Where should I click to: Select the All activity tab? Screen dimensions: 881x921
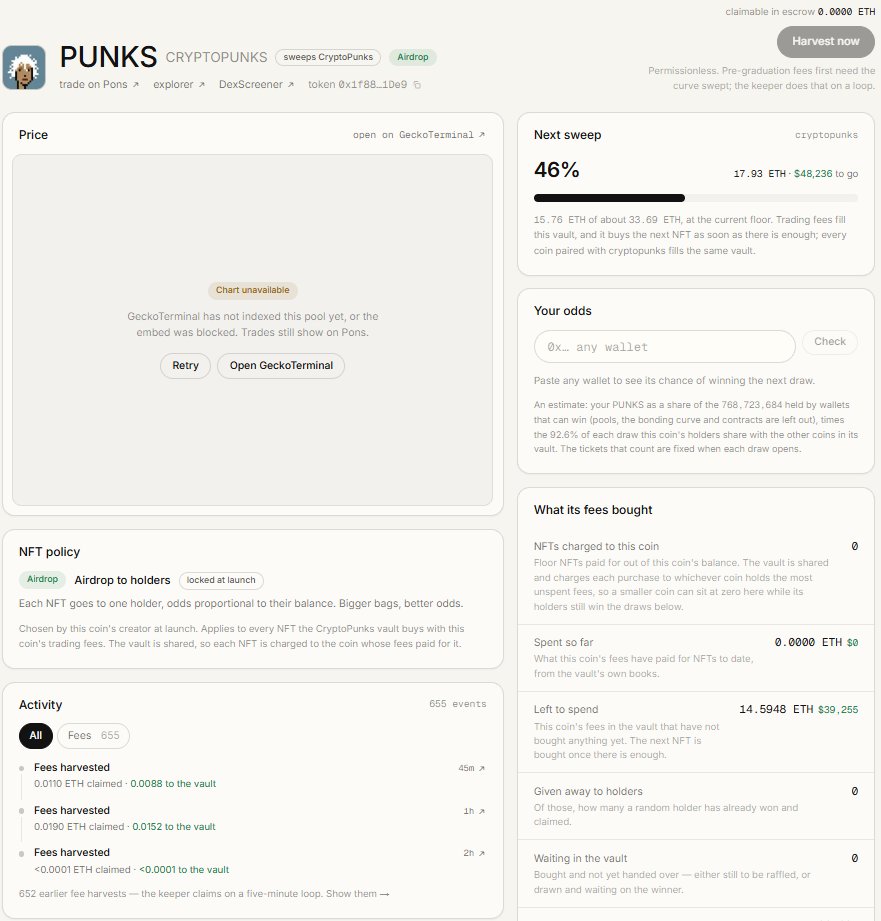(36, 735)
